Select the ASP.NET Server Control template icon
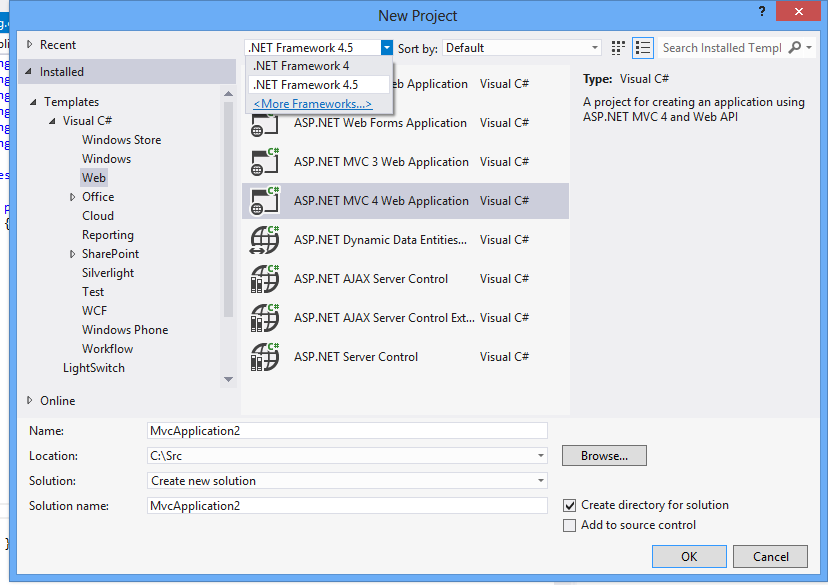Viewport: 828px width, 585px height. (x=265, y=356)
